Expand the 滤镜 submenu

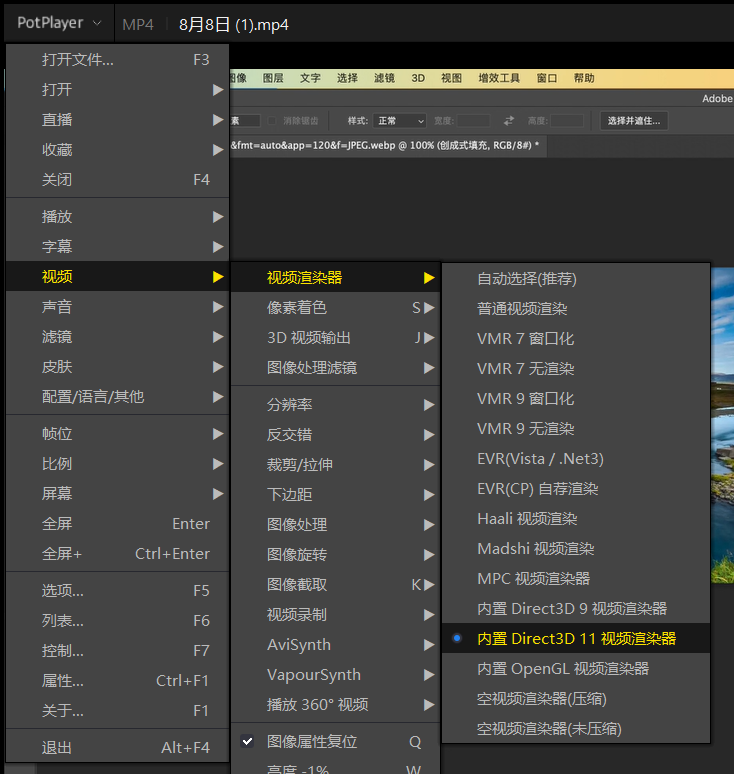[x=117, y=337]
